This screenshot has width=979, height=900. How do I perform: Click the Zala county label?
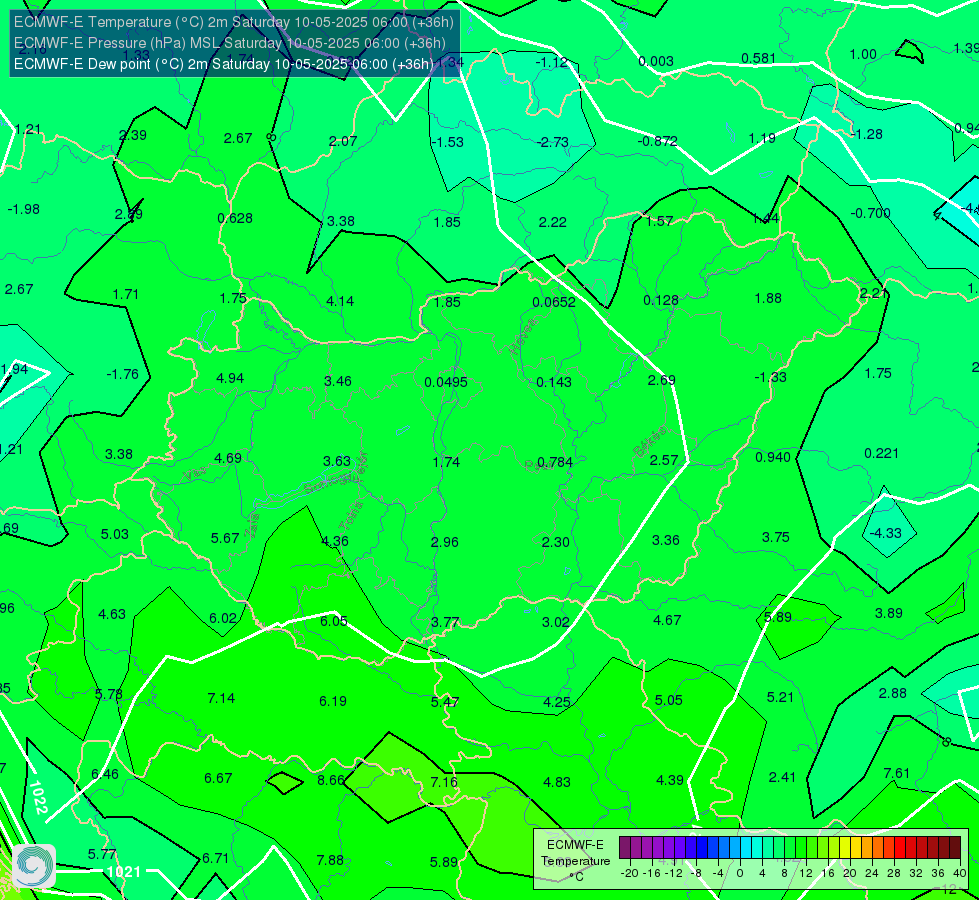[x=252, y=525]
